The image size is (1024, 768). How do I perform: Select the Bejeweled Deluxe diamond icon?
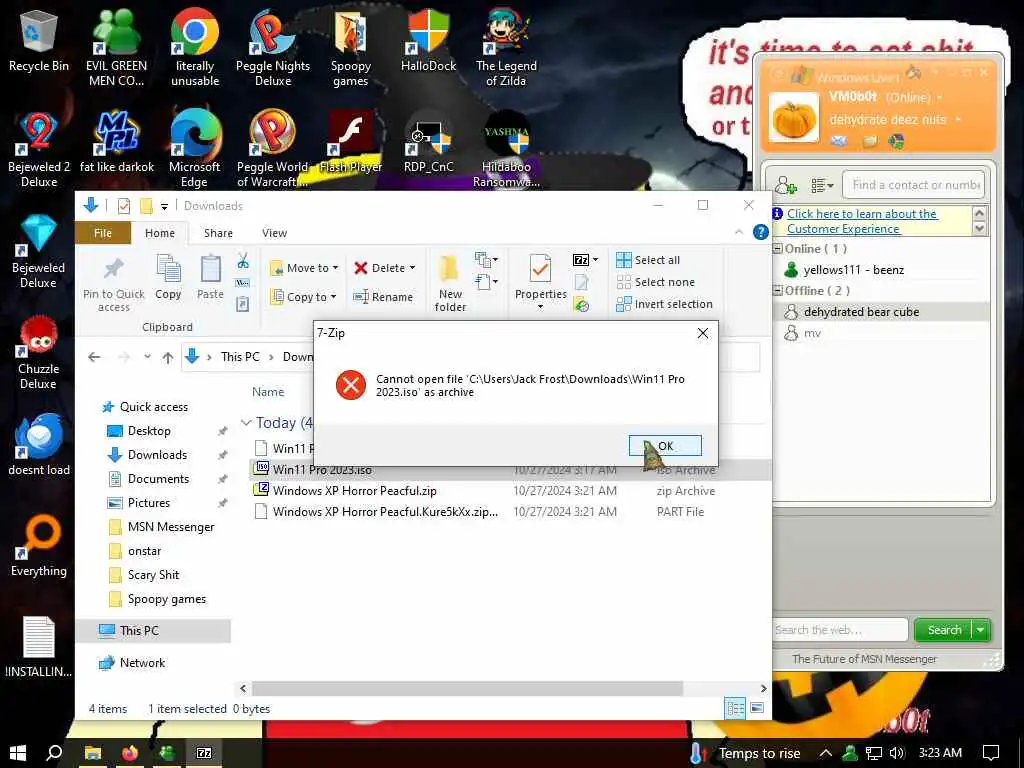(39, 251)
